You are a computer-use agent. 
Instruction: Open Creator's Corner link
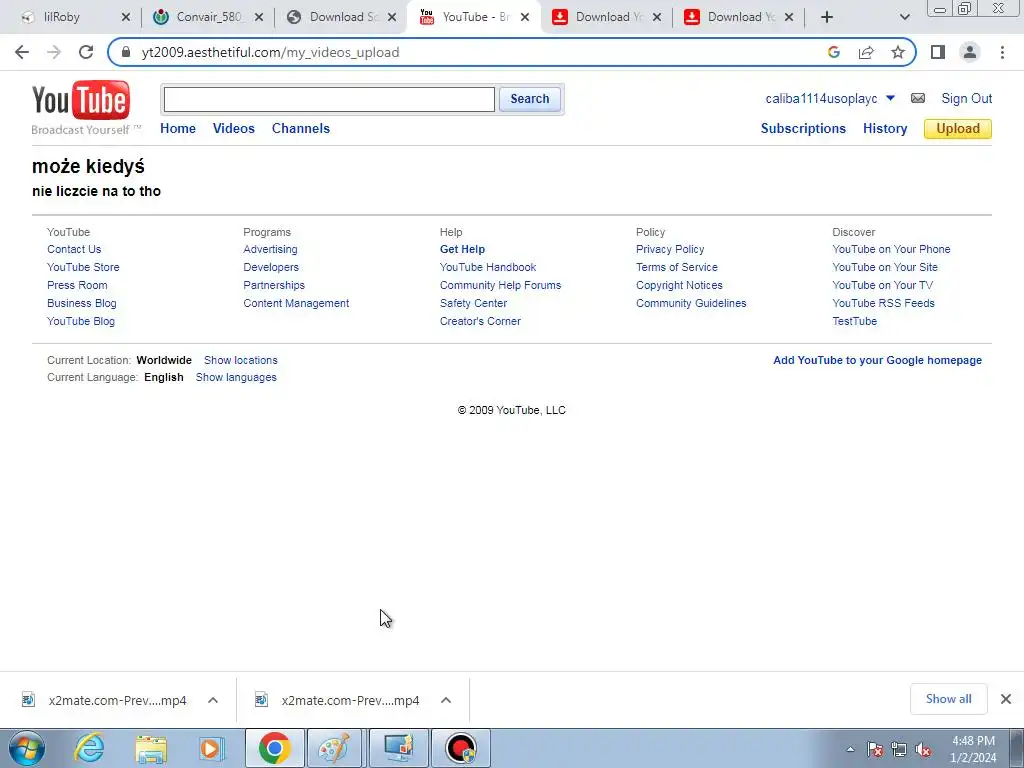pyautogui.click(x=480, y=321)
